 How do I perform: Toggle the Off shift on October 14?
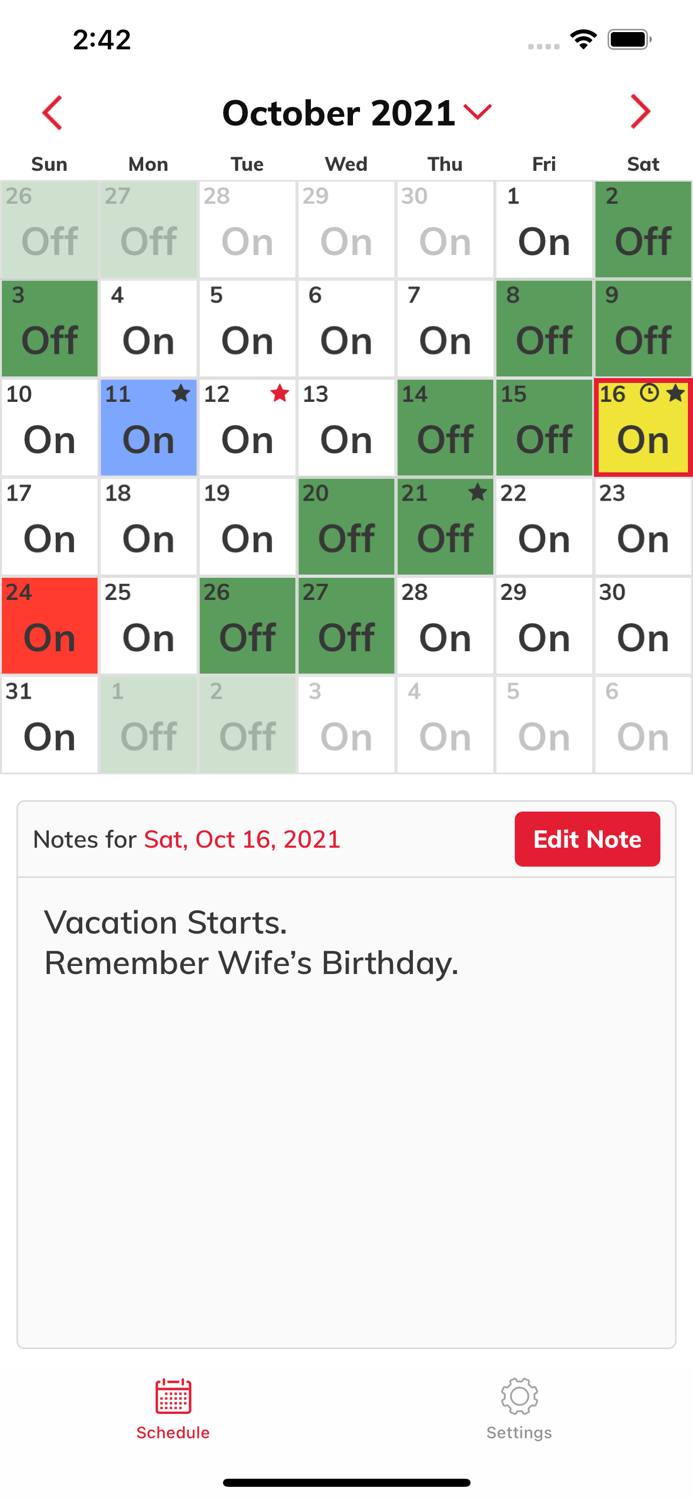(445, 428)
